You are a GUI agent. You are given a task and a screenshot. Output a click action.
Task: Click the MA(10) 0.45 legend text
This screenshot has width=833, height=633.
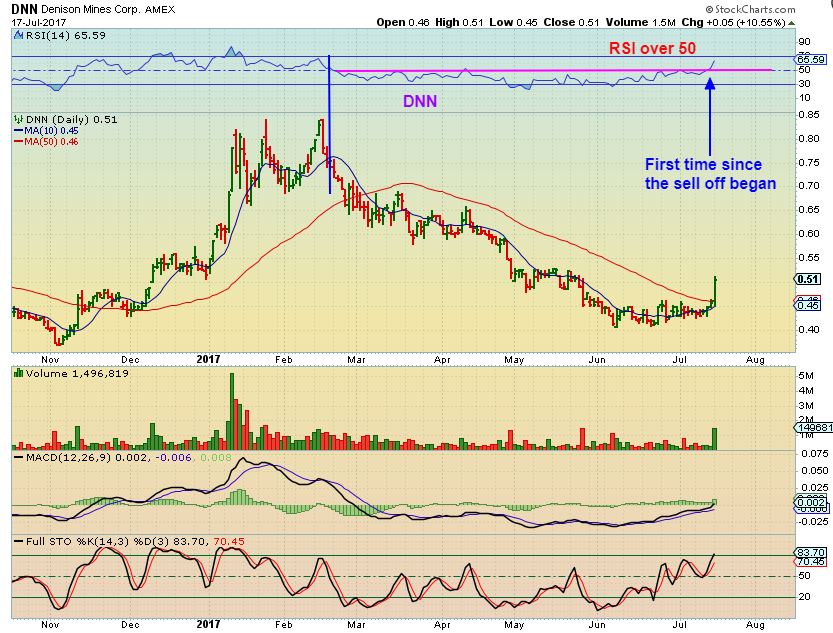(51, 131)
